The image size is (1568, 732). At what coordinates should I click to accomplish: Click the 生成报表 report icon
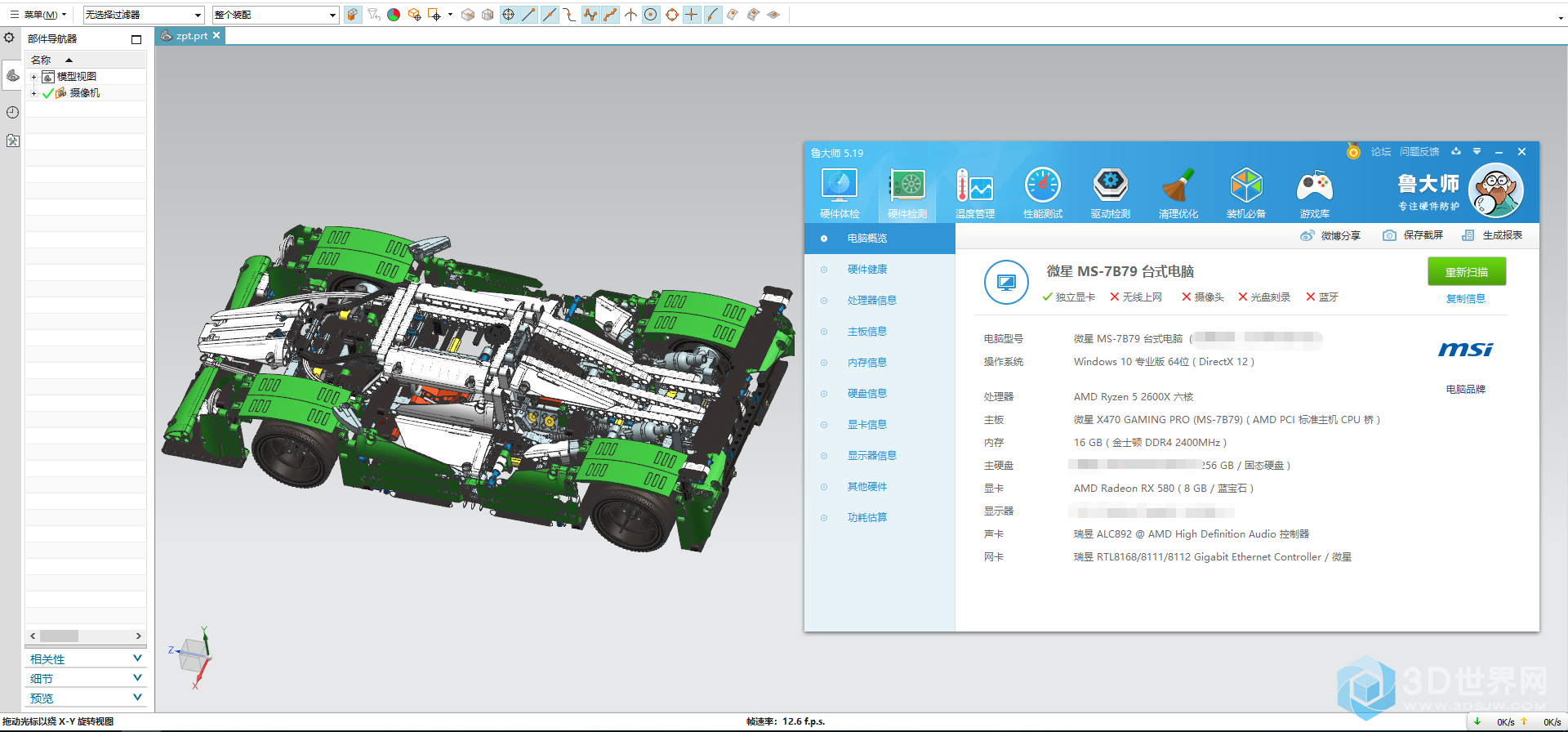pyautogui.click(x=1468, y=235)
